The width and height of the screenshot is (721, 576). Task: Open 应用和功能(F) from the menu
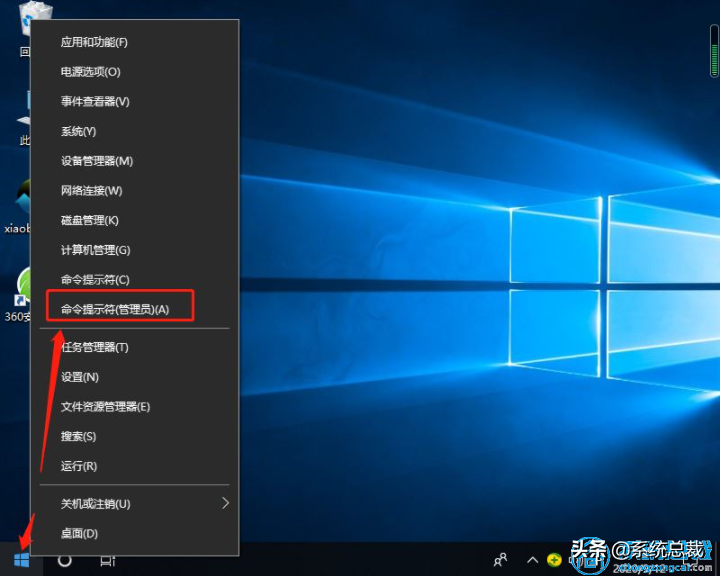[94, 42]
